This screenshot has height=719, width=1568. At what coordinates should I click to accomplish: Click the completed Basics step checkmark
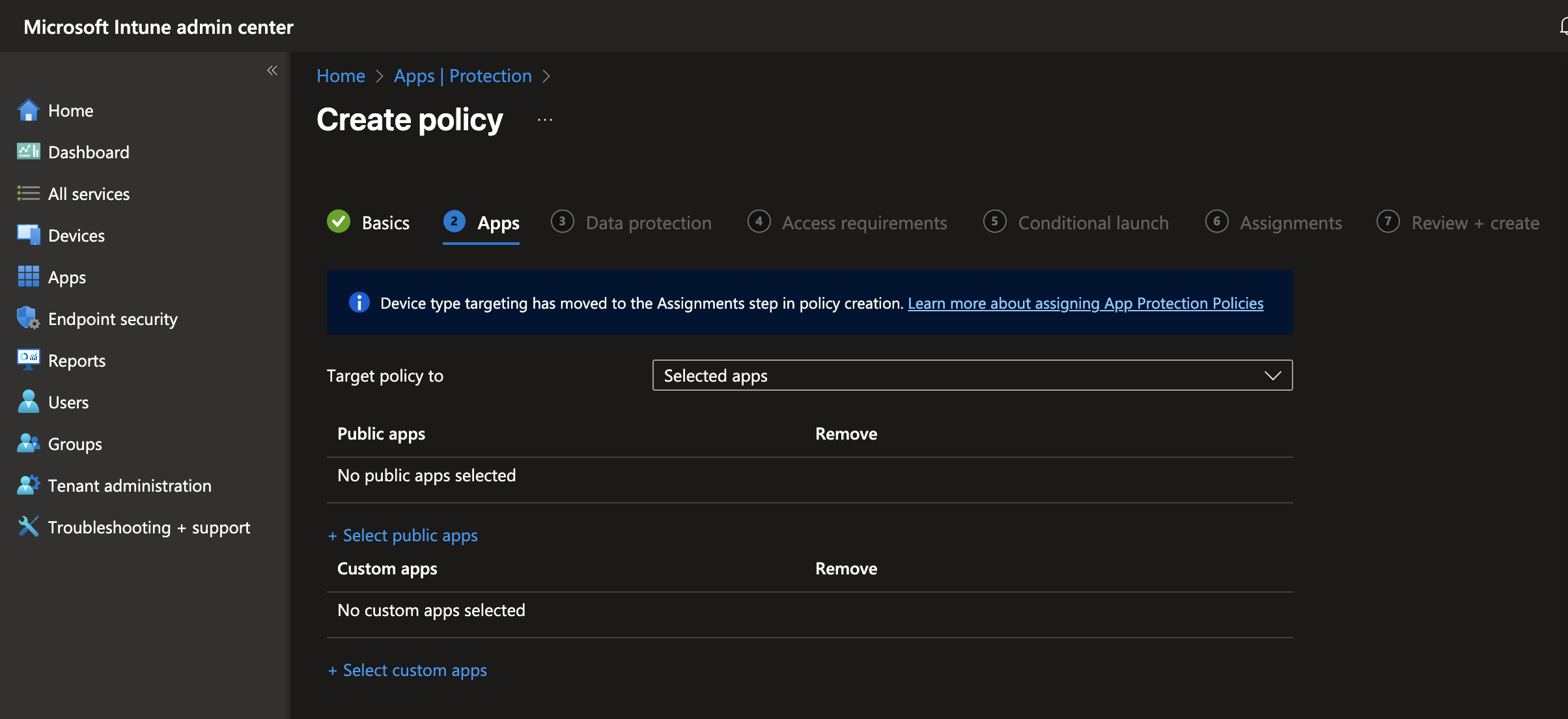[x=338, y=222]
